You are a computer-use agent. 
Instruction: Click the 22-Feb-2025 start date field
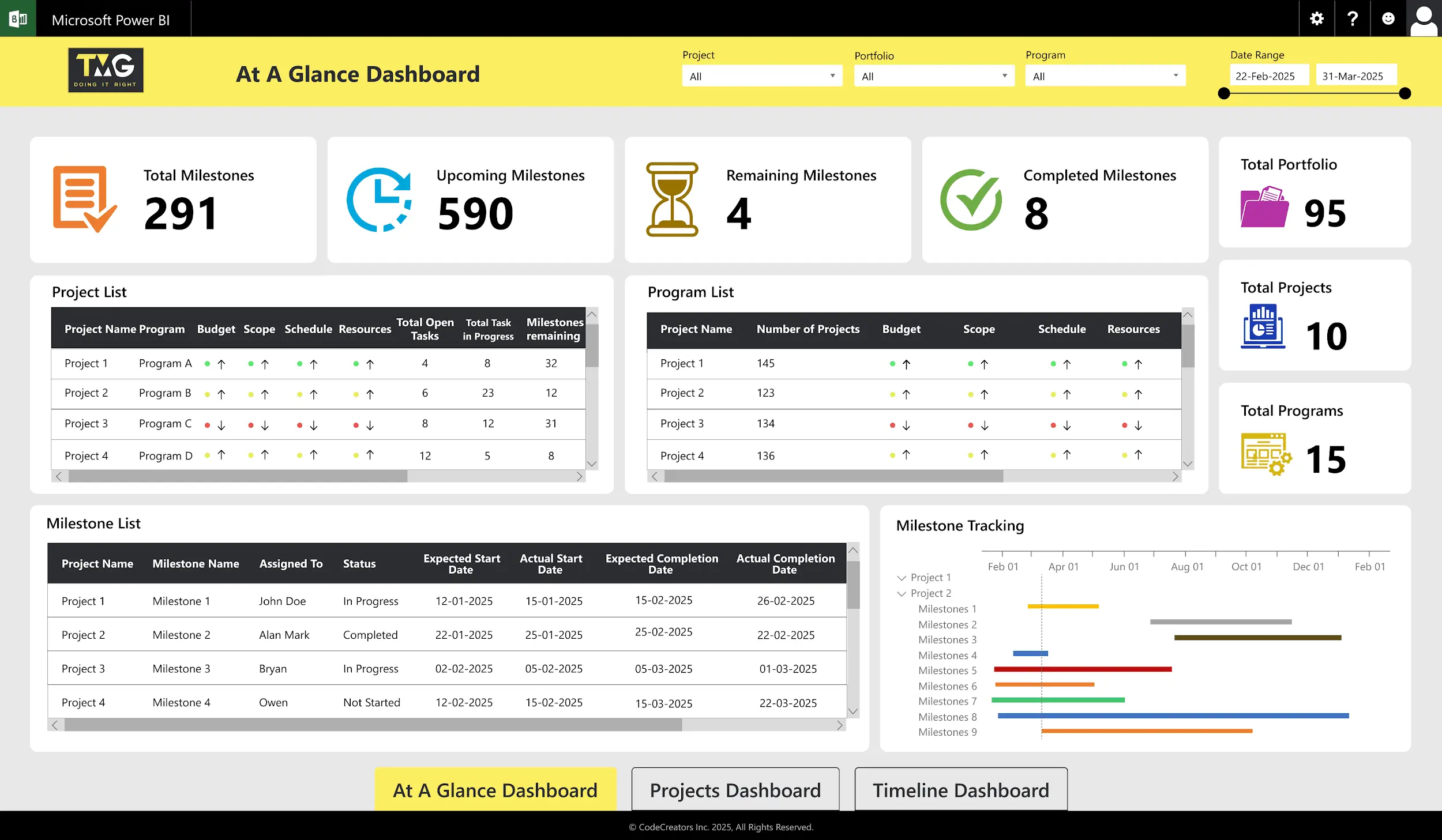[1268, 76]
